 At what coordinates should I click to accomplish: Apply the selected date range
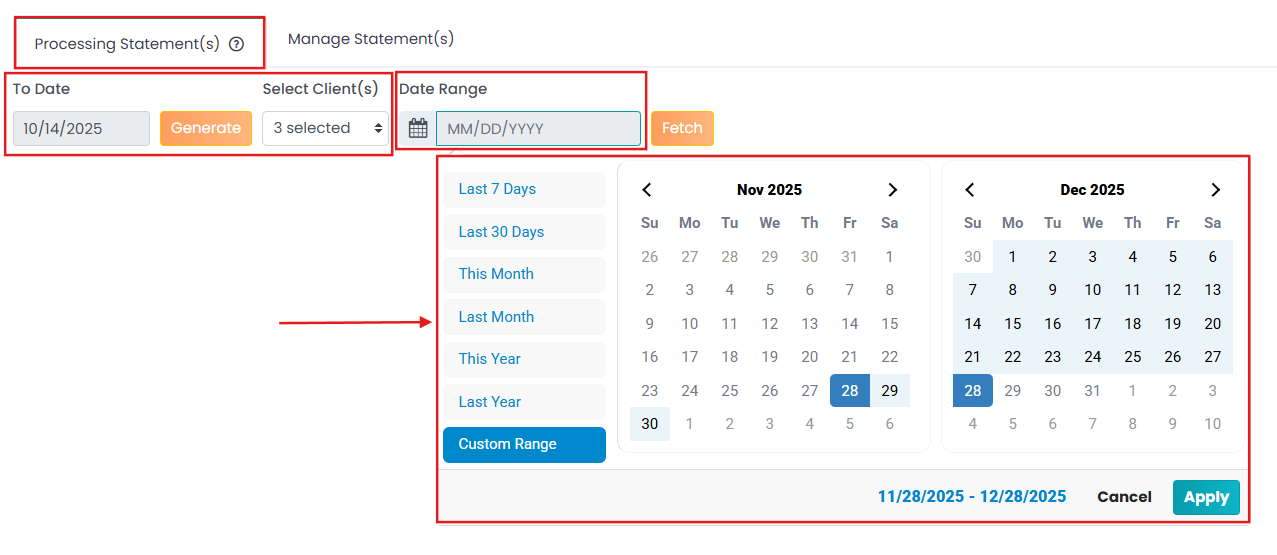pos(1206,497)
